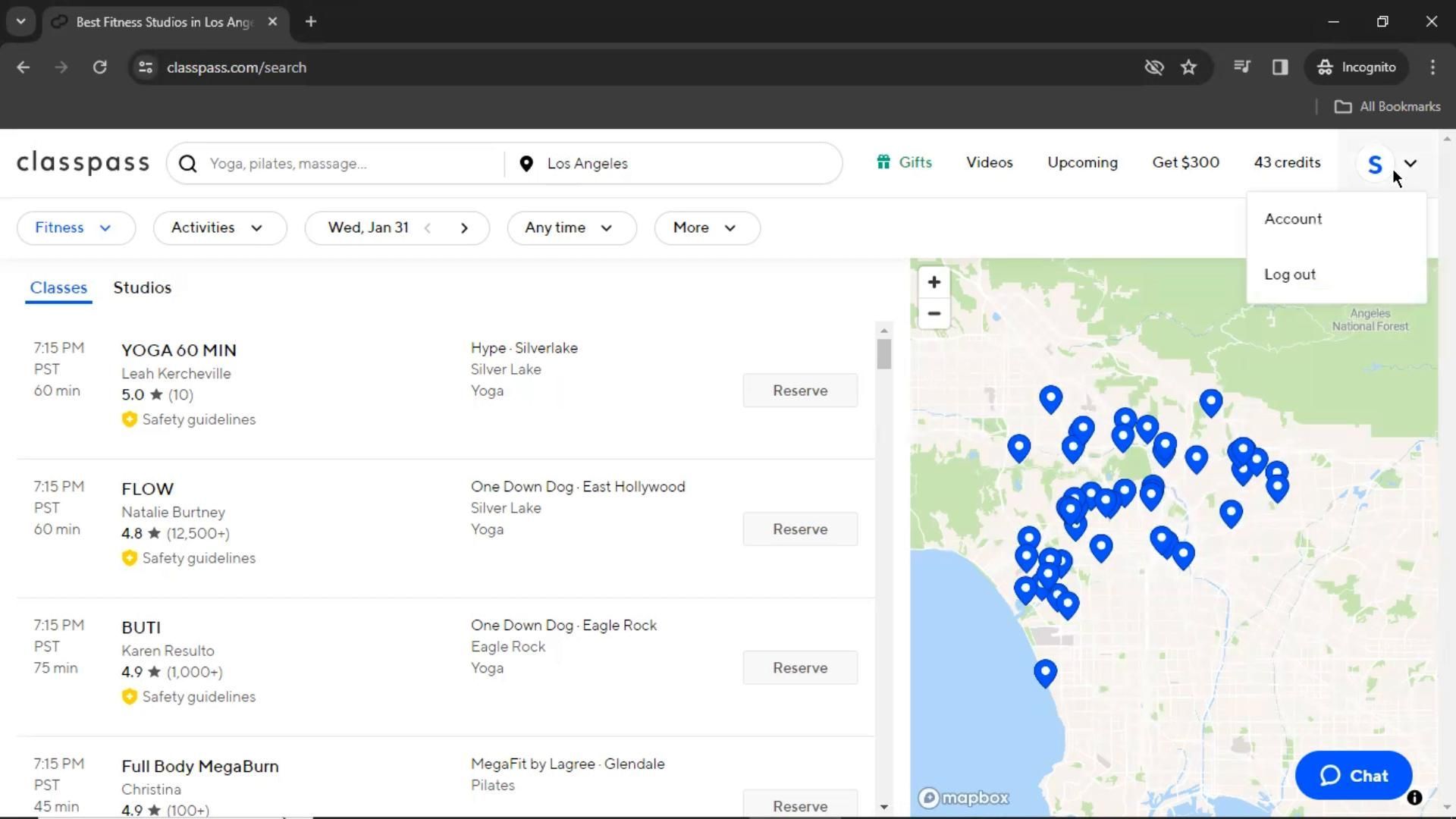Image resolution: width=1456 pixels, height=819 pixels.
Task: Open the More filters dropdown
Action: (x=706, y=227)
